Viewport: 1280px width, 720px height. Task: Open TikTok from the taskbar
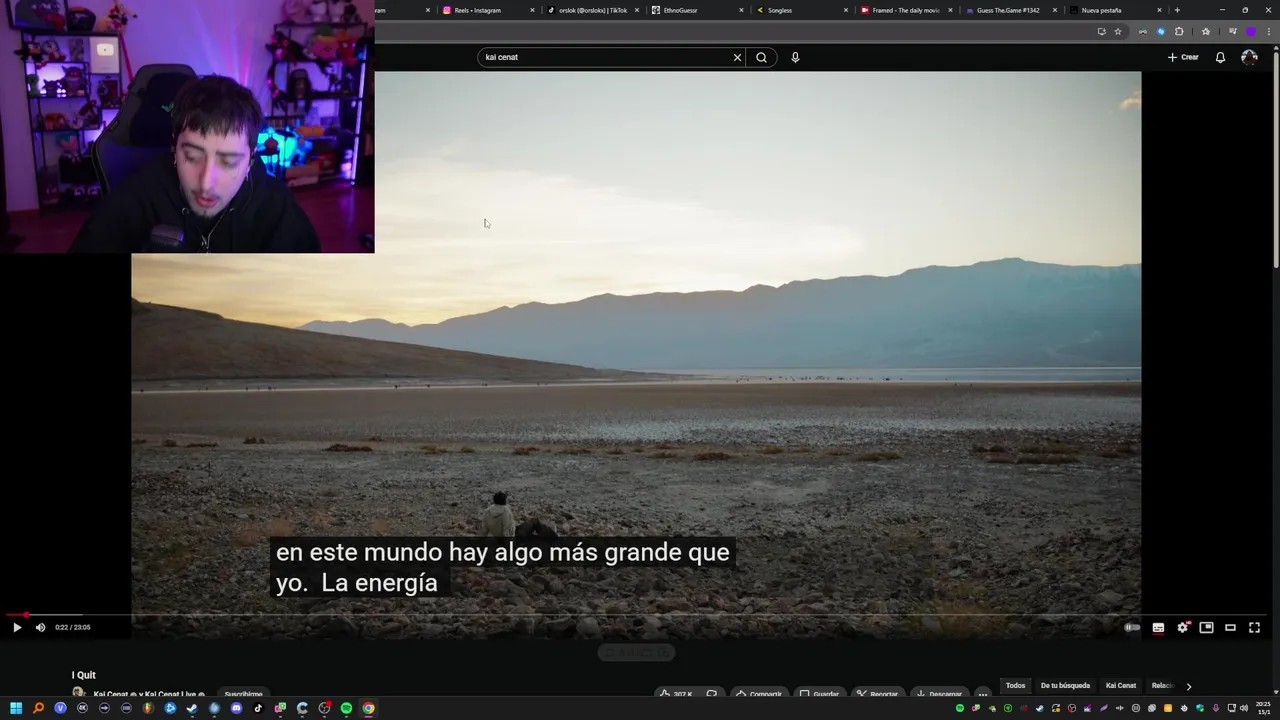(x=258, y=708)
